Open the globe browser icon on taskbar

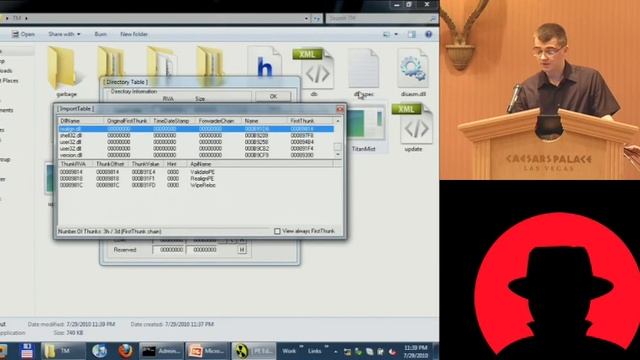pyautogui.click(x=99, y=351)
